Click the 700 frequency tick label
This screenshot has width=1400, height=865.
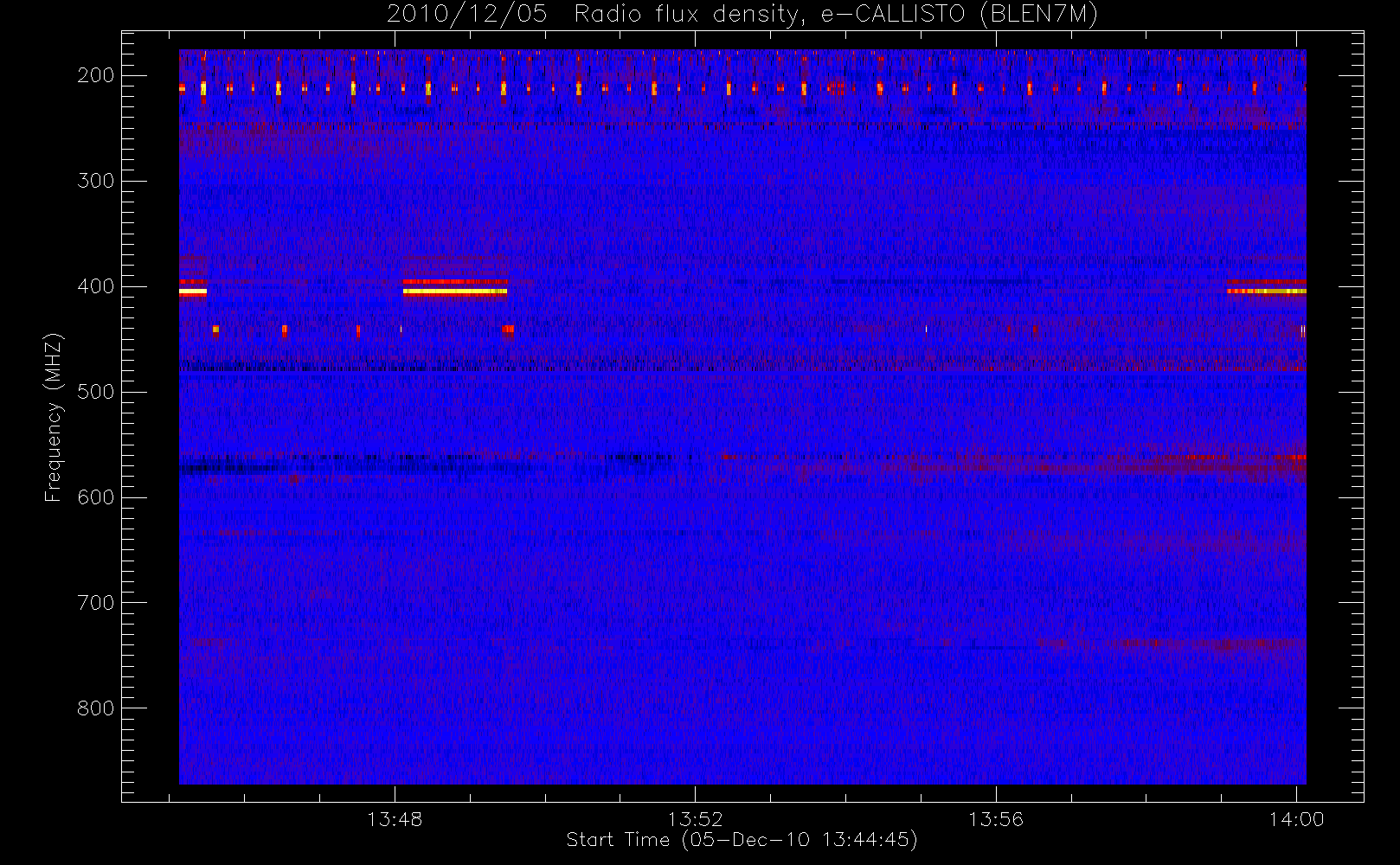tap(95, 603)
